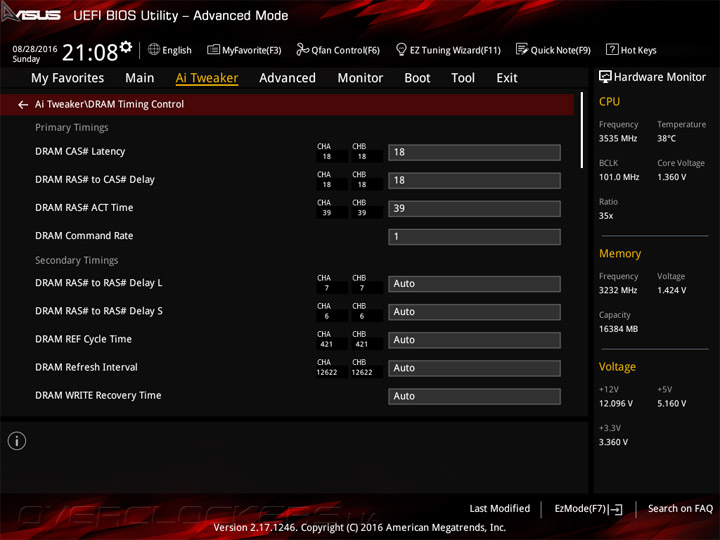Click the memory frequency 3232 MHz value

(x=618, y=291)
